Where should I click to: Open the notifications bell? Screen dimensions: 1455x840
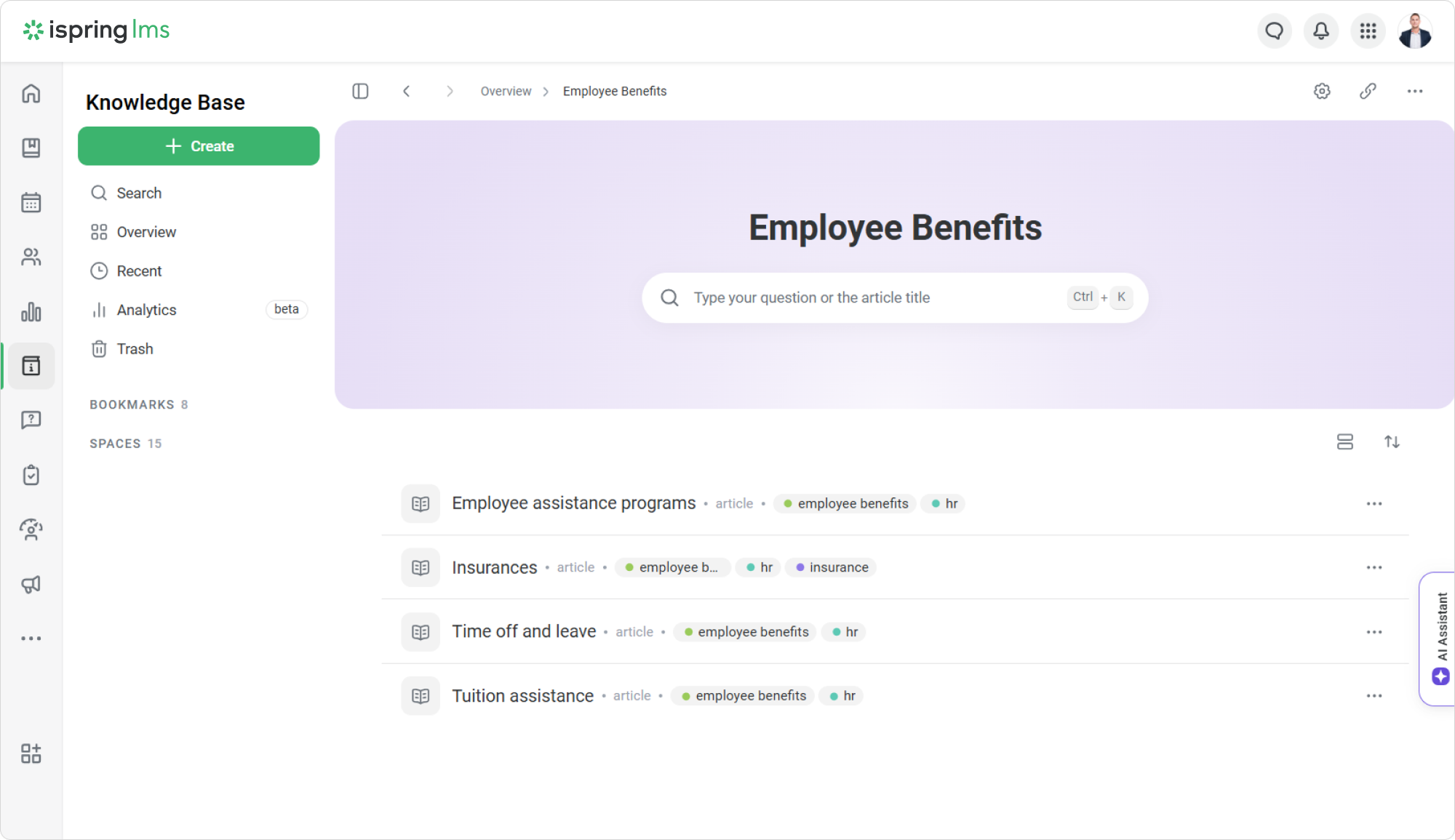tap(1321, 31)
